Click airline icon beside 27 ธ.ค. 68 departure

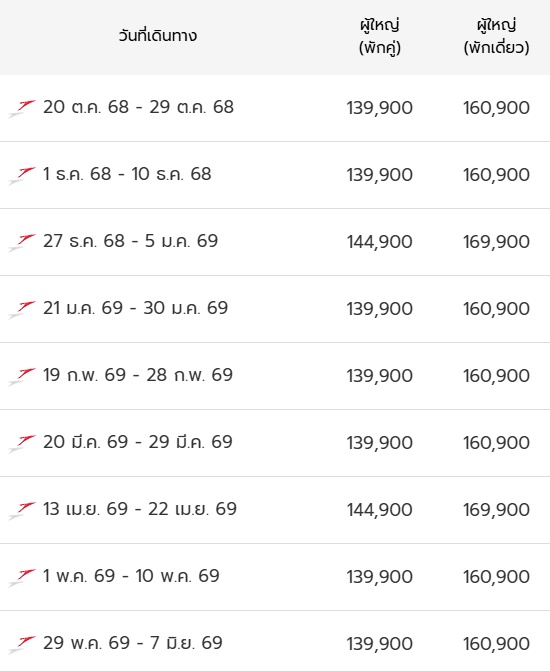pos(22,242)
